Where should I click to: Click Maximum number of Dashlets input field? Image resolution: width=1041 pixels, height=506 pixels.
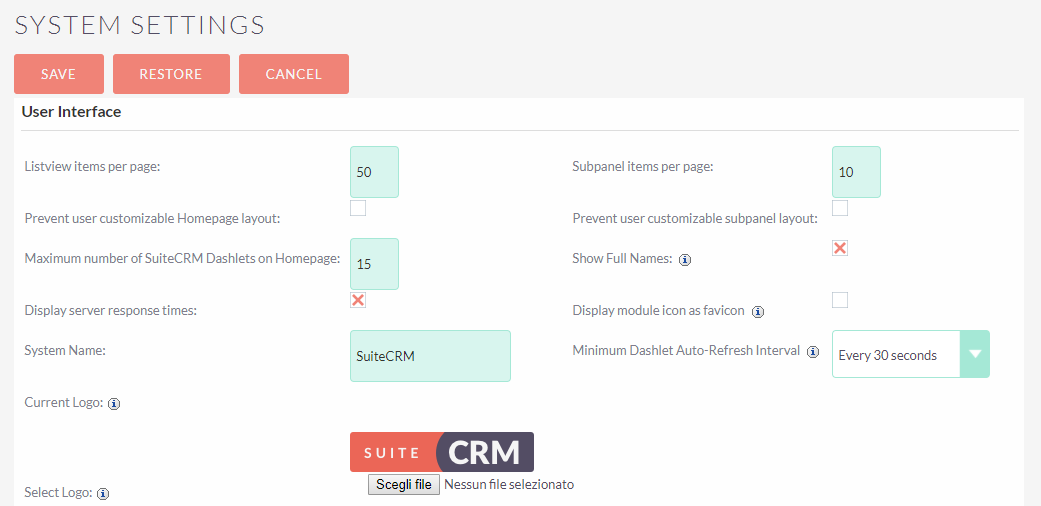[x=374, y=264]
